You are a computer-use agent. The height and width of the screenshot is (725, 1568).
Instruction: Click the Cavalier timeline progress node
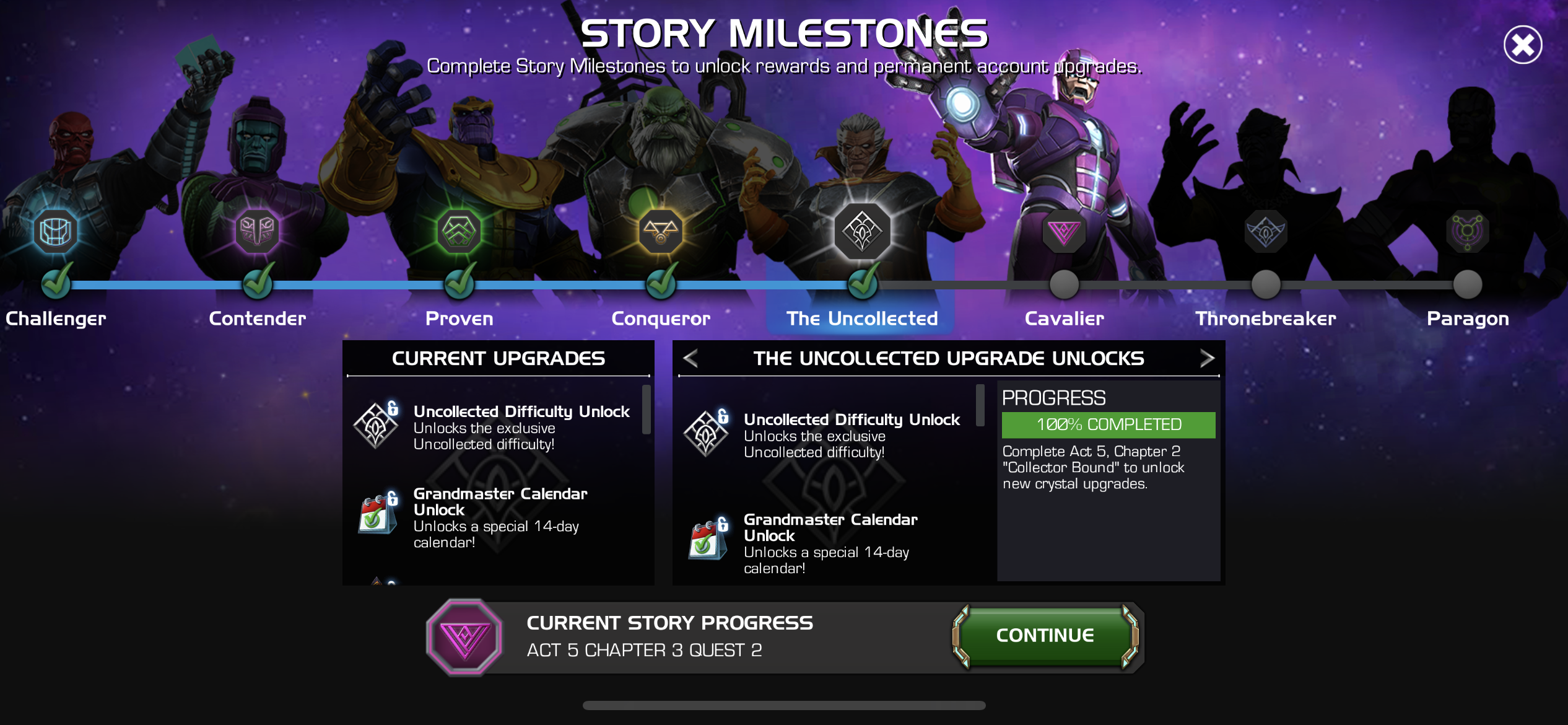pyautogui.click(x=1064, y=284)
